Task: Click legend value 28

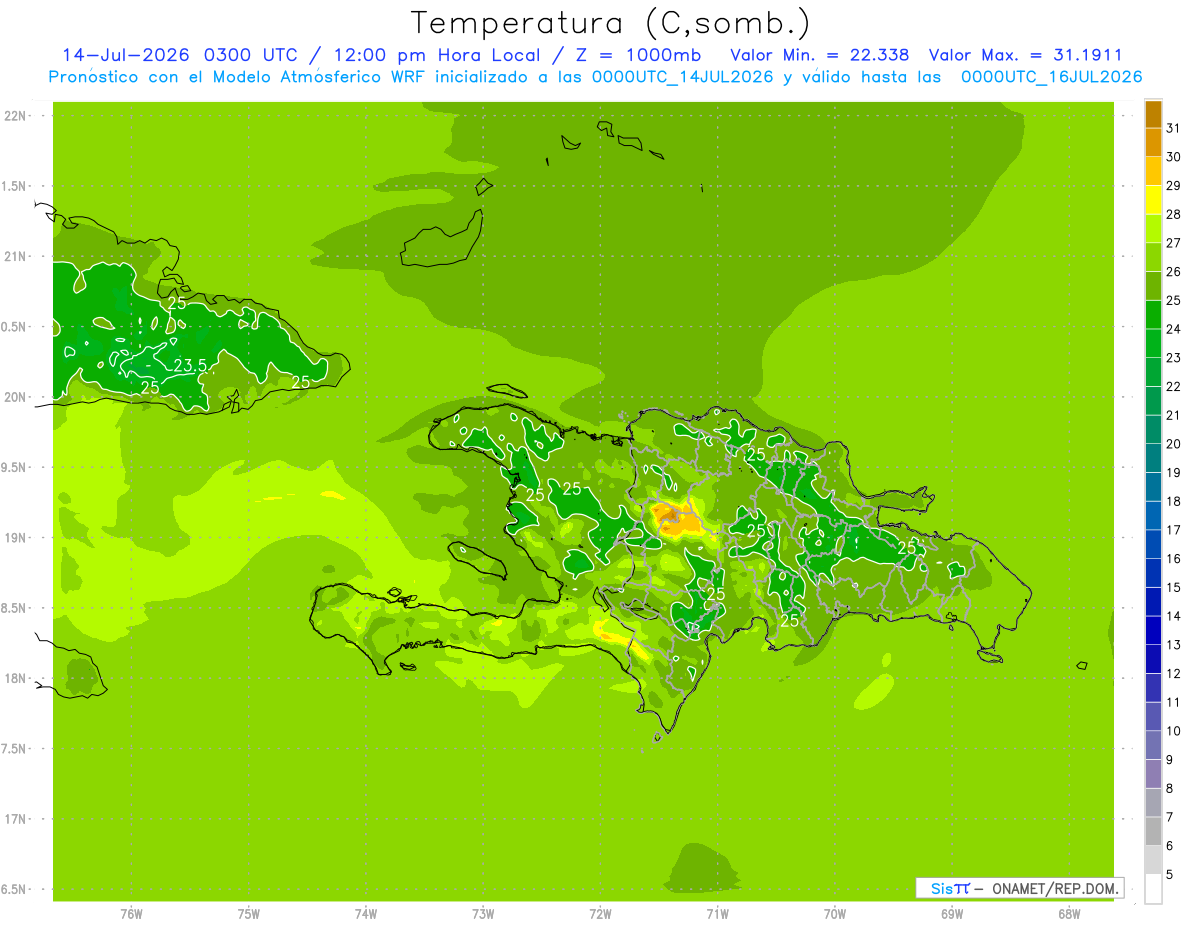Action: click(x=1174, y=214)
